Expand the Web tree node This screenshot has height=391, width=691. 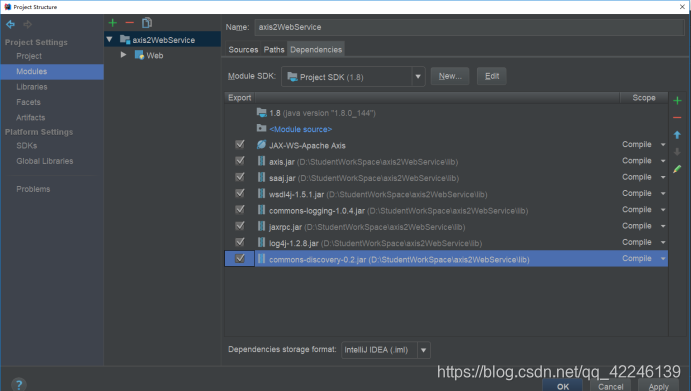(123, 55)
